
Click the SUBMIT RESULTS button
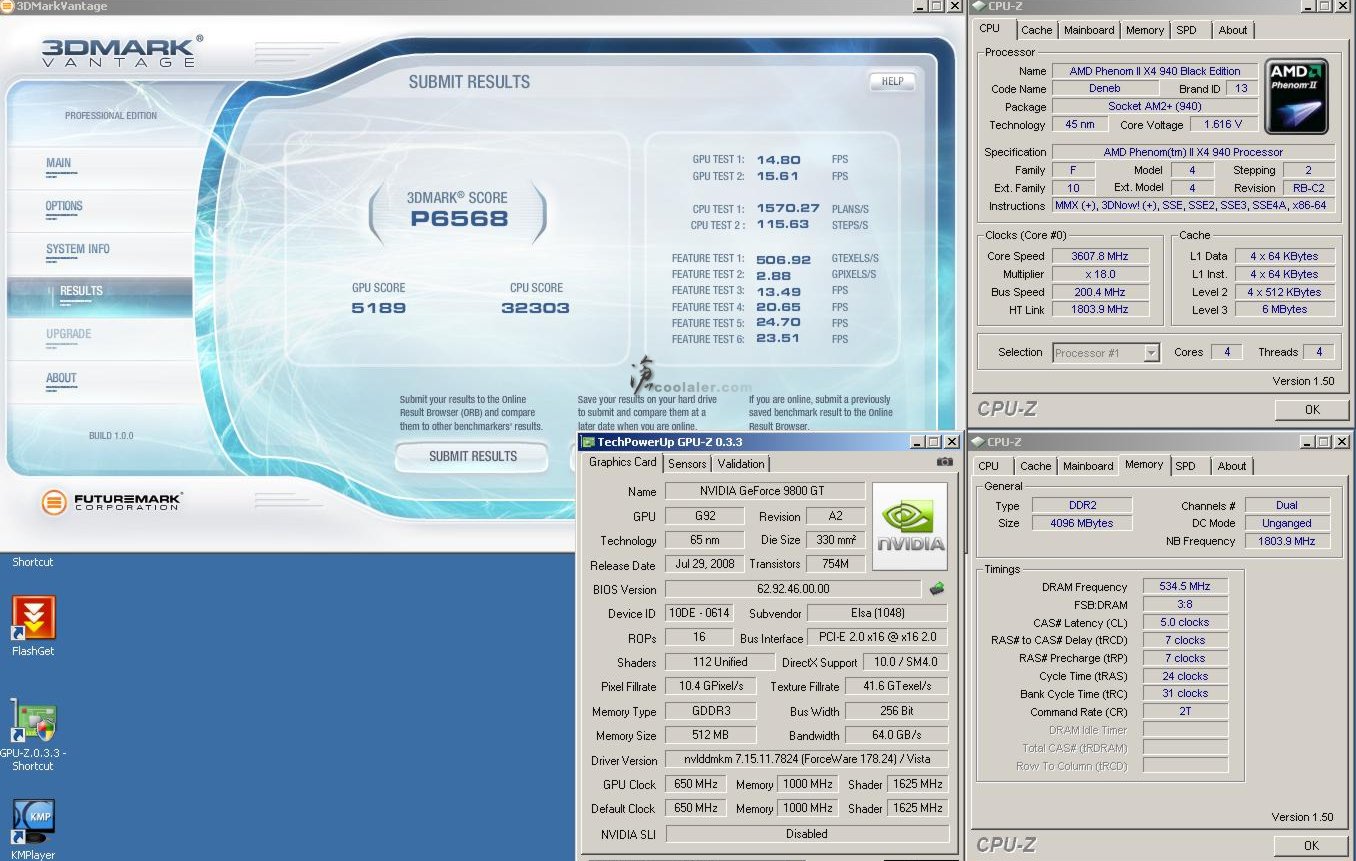pyautogui.click(x=472, y=456)
